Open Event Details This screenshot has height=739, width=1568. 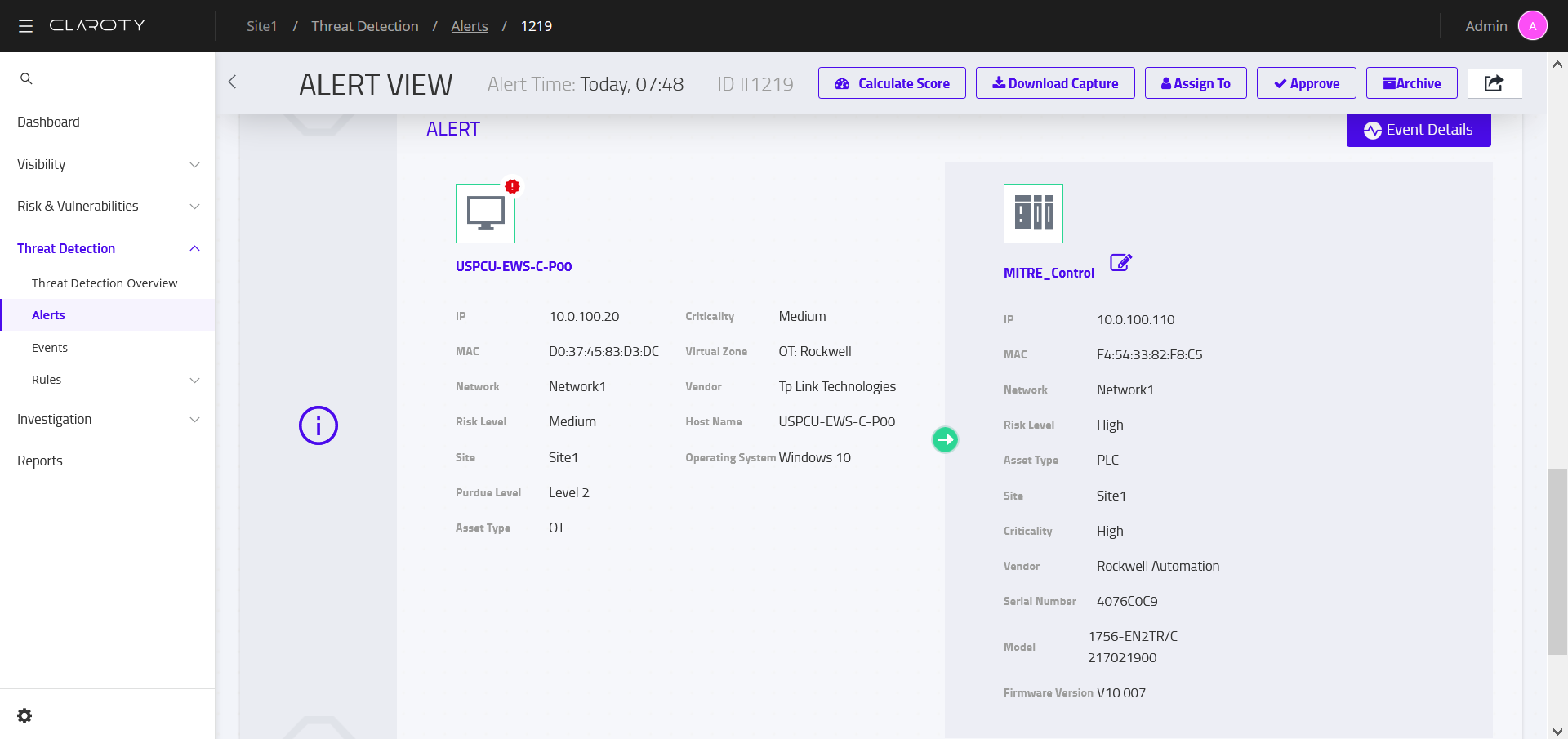[1419, 130]
